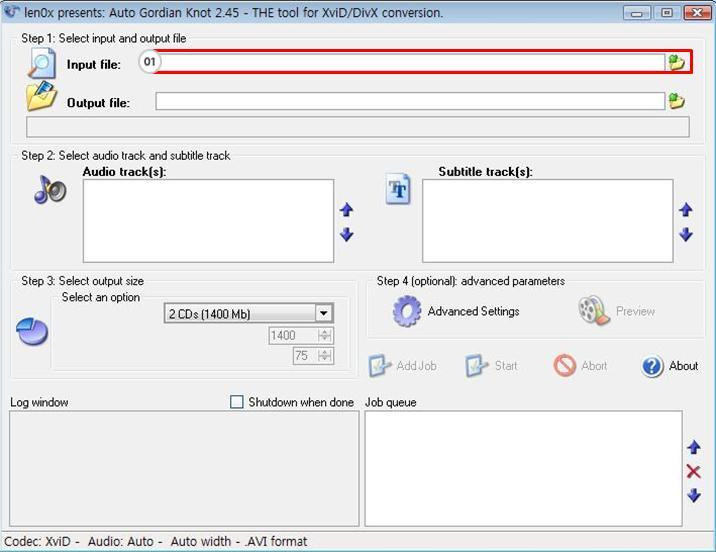The image size is (716, 552).
Task: Click inside the Subtitle track(s) list box
Action: [548, 221]
